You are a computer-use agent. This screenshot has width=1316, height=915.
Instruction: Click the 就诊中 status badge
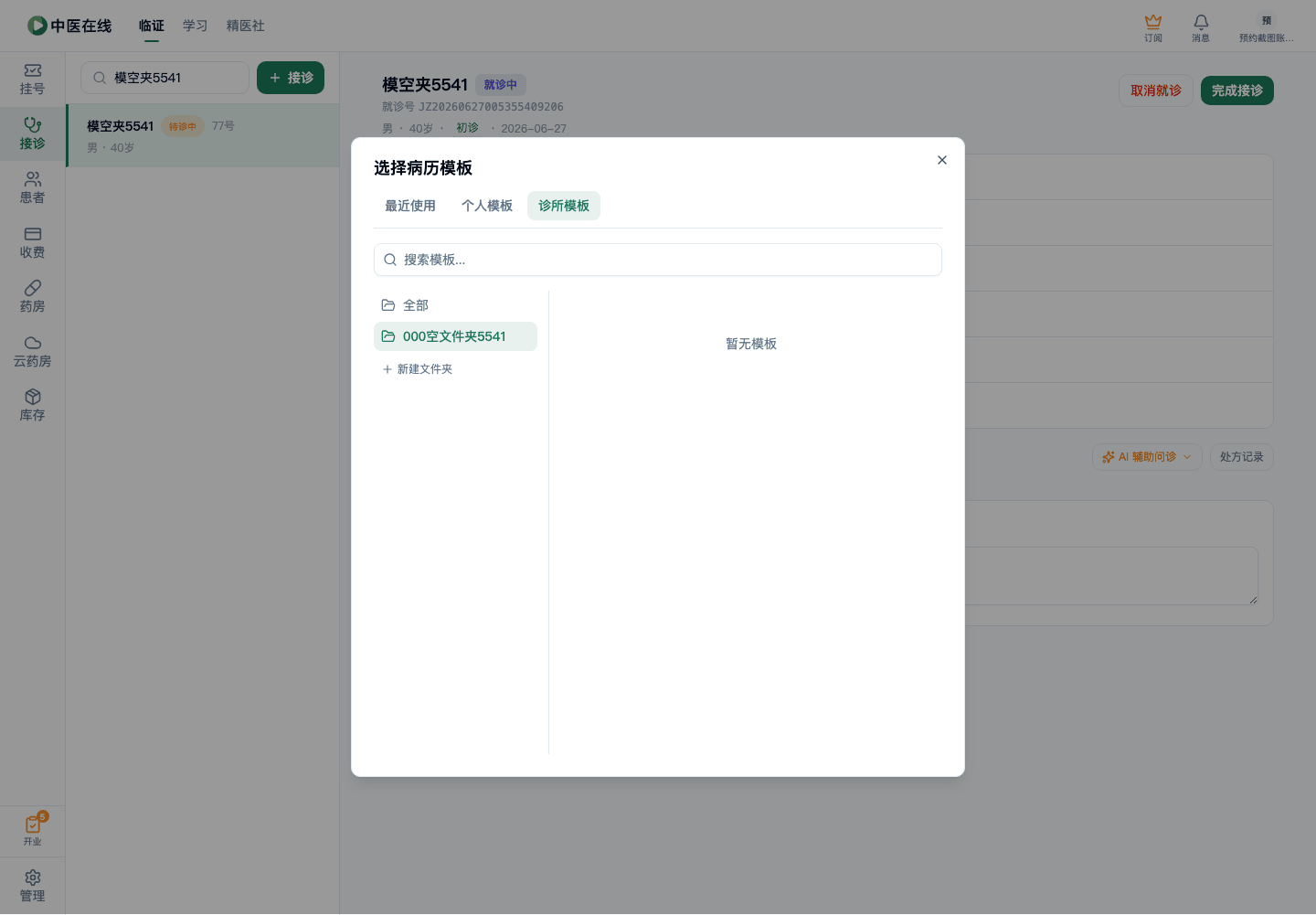(x=501, y=85)
